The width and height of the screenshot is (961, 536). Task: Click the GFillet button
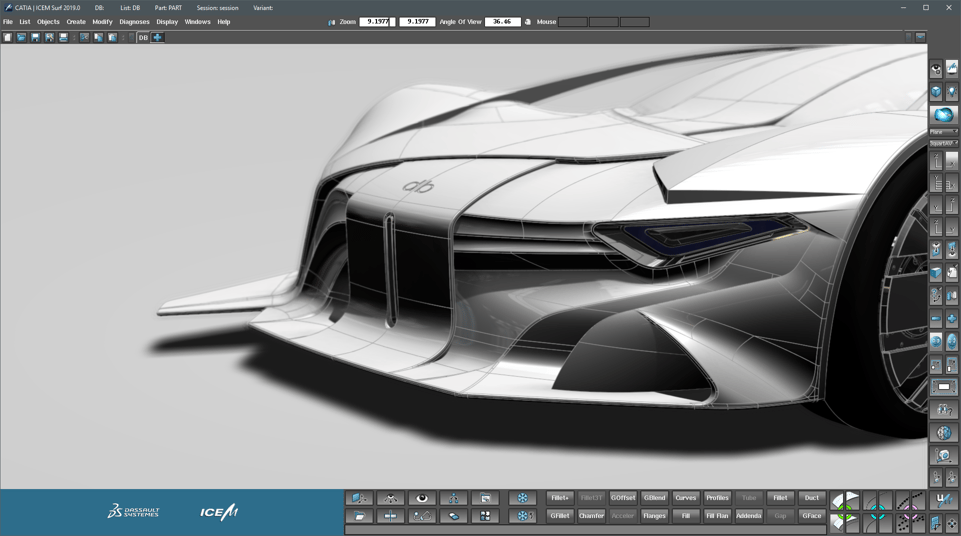559,516
